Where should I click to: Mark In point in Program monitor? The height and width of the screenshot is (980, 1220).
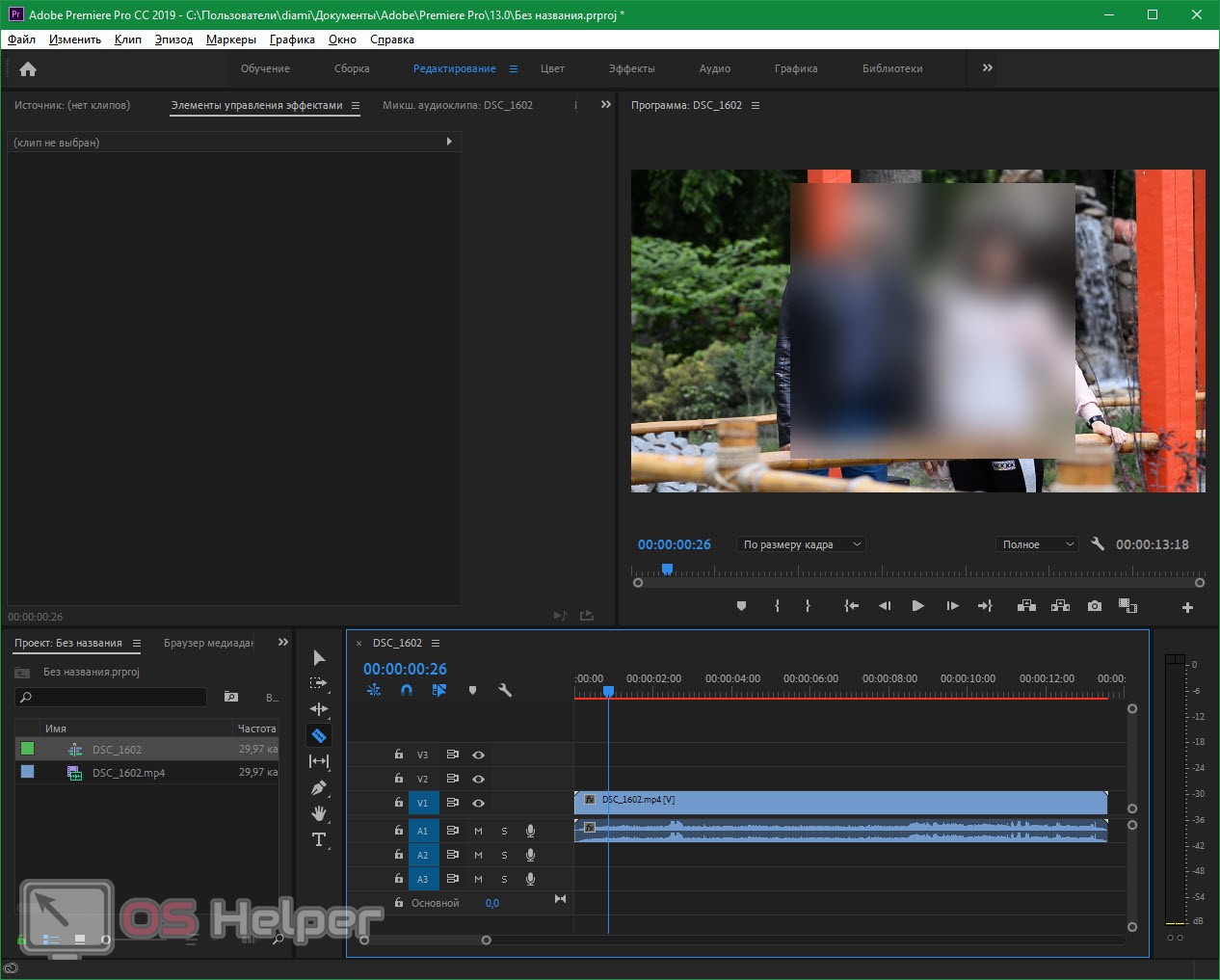(x=777, y=606)
